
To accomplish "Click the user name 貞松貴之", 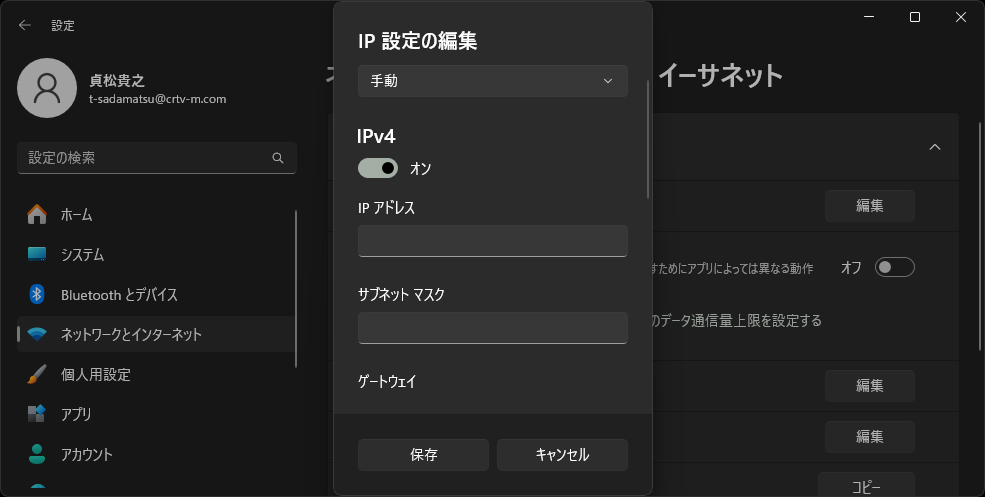I will point(117,80).
